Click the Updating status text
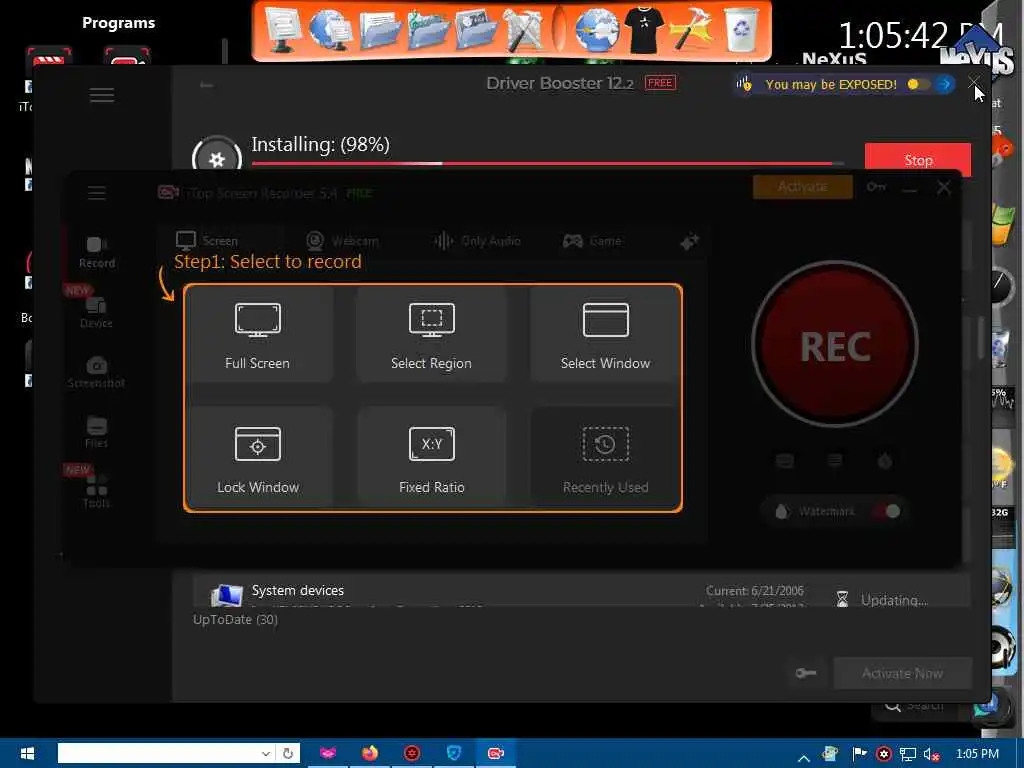The image size is (1024, 768). [x=893, y=600]
